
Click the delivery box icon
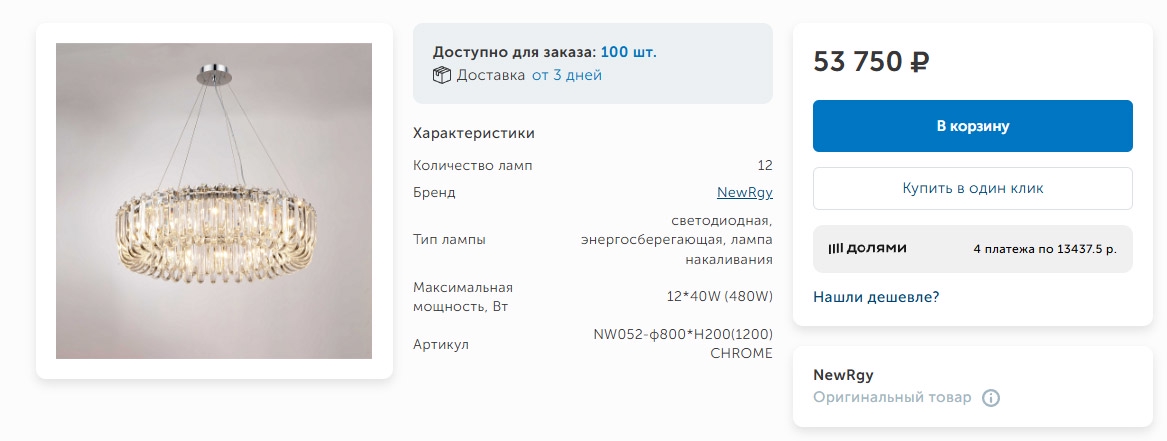point(442,75)
